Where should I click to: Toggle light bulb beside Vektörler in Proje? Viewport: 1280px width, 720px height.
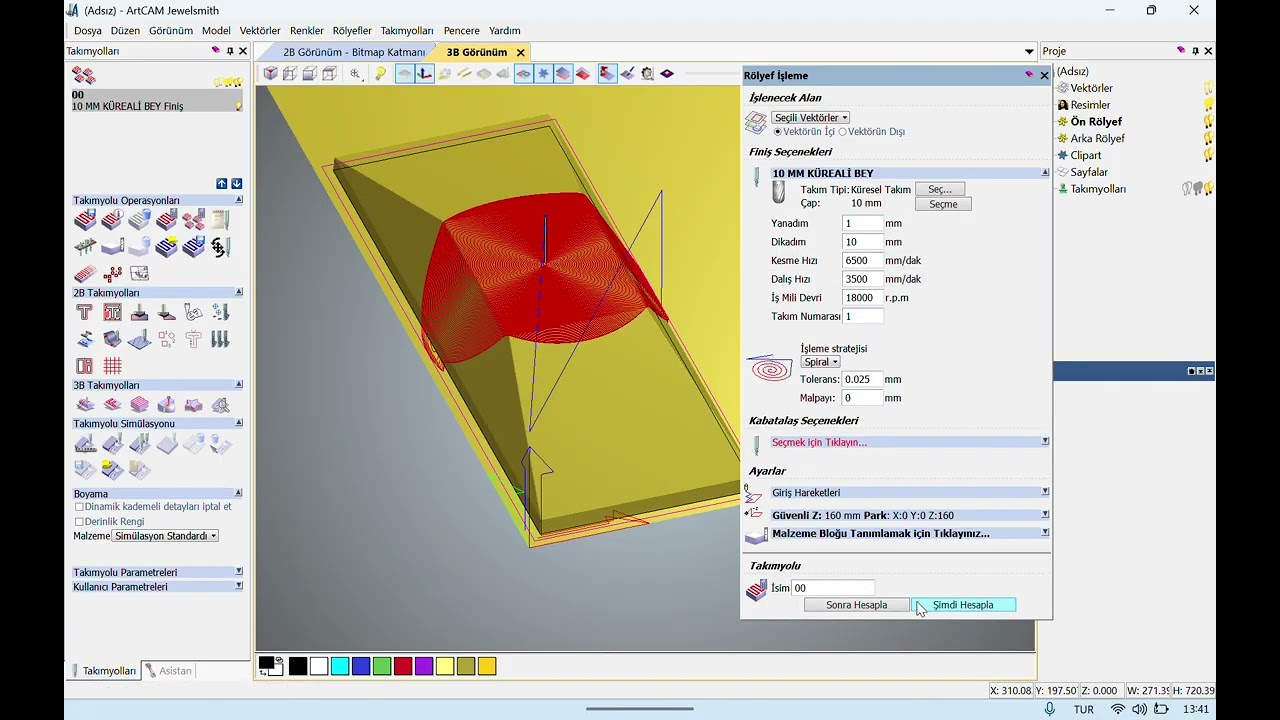[x=1208, y=88]
